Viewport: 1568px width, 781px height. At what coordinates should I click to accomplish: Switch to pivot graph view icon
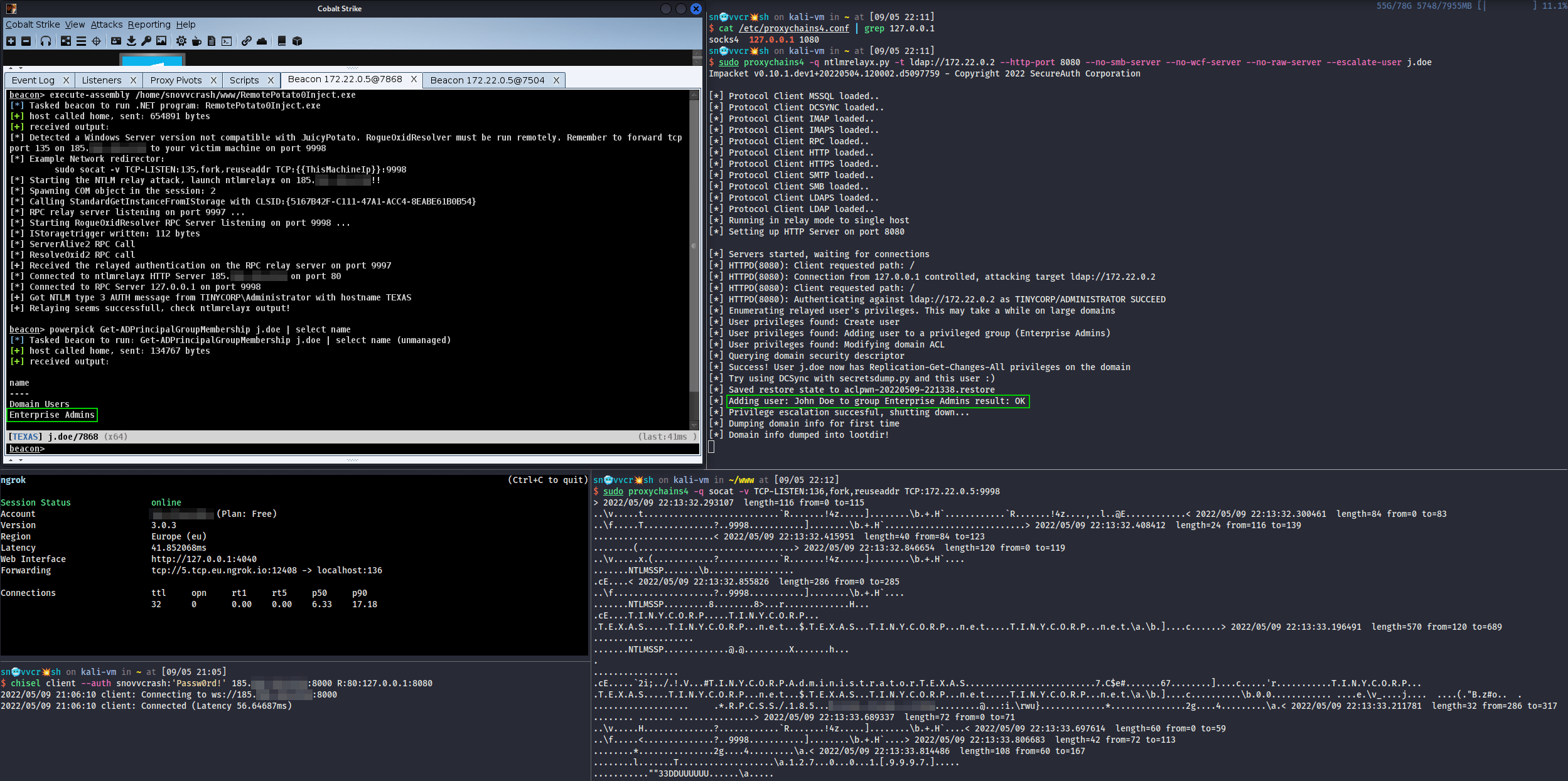pyautogui.click(x=66, y=41)
